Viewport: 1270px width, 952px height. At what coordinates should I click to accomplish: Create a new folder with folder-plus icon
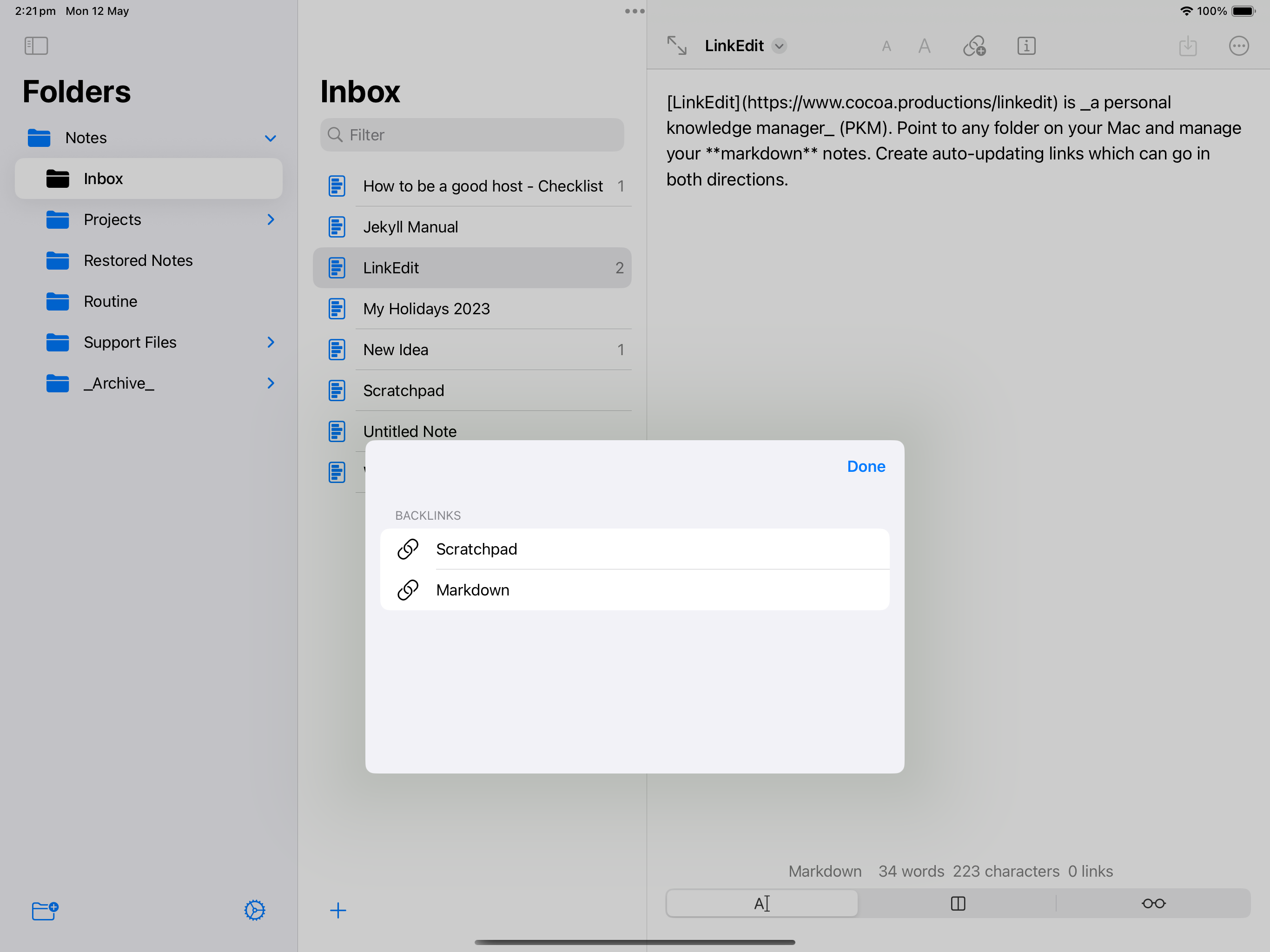click(45, 910)
